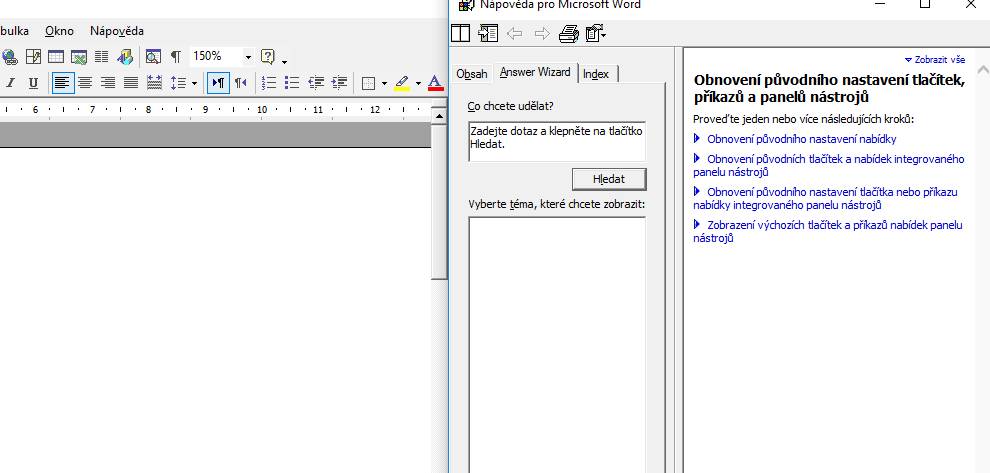
Task: Click the Help topic pane scroll-up arrow
Action: click(982, 69)
